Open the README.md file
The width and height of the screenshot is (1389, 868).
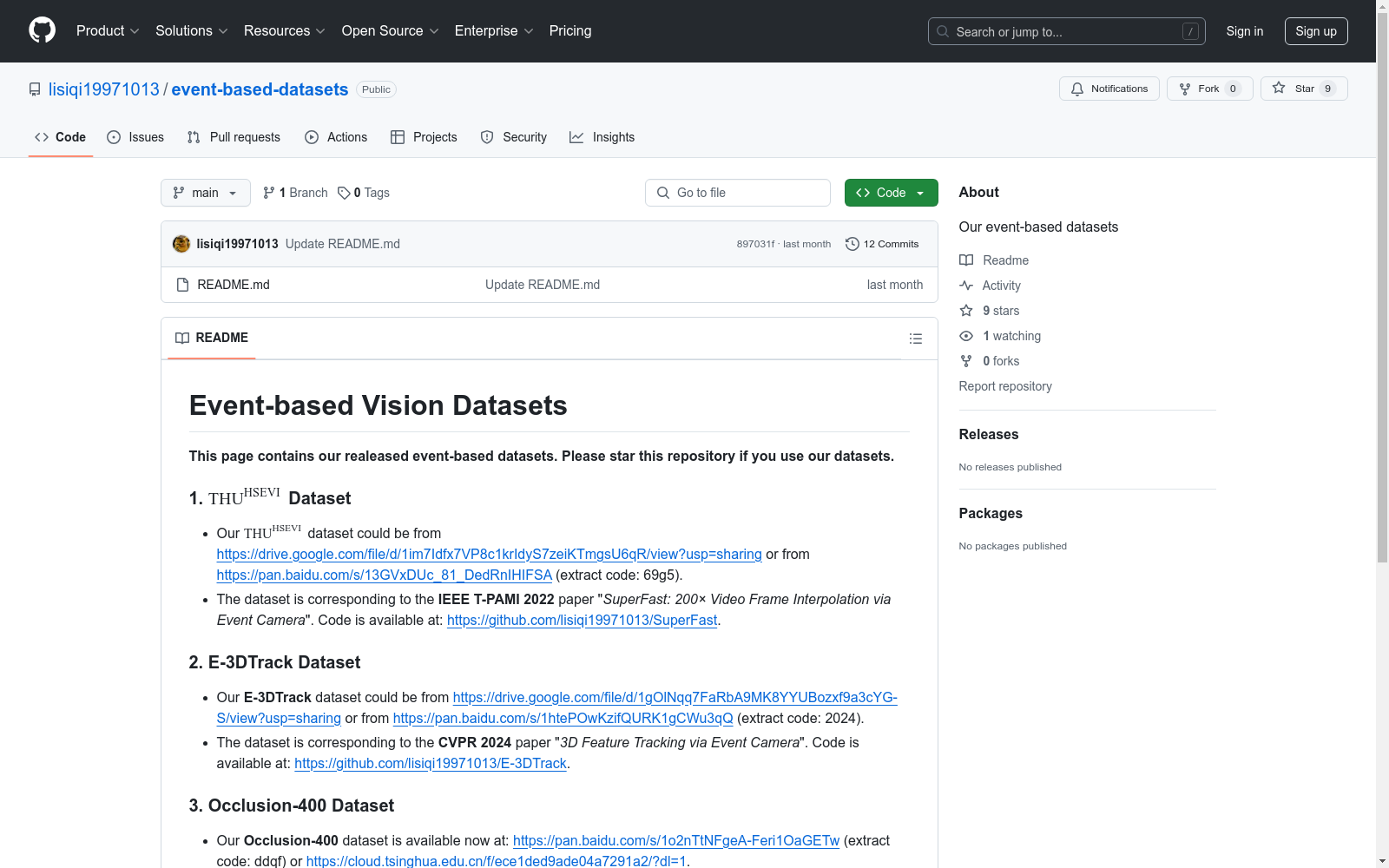pyautogui.click(x=234, y=285)
